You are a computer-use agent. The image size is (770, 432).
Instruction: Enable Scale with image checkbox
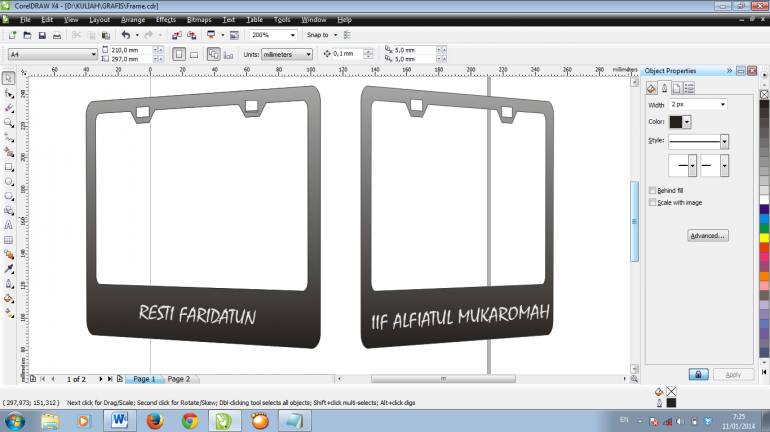tap(653, 202)
